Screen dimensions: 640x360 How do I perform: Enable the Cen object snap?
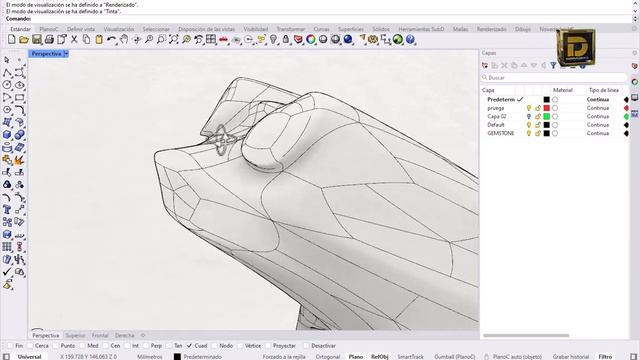(106, 346)
